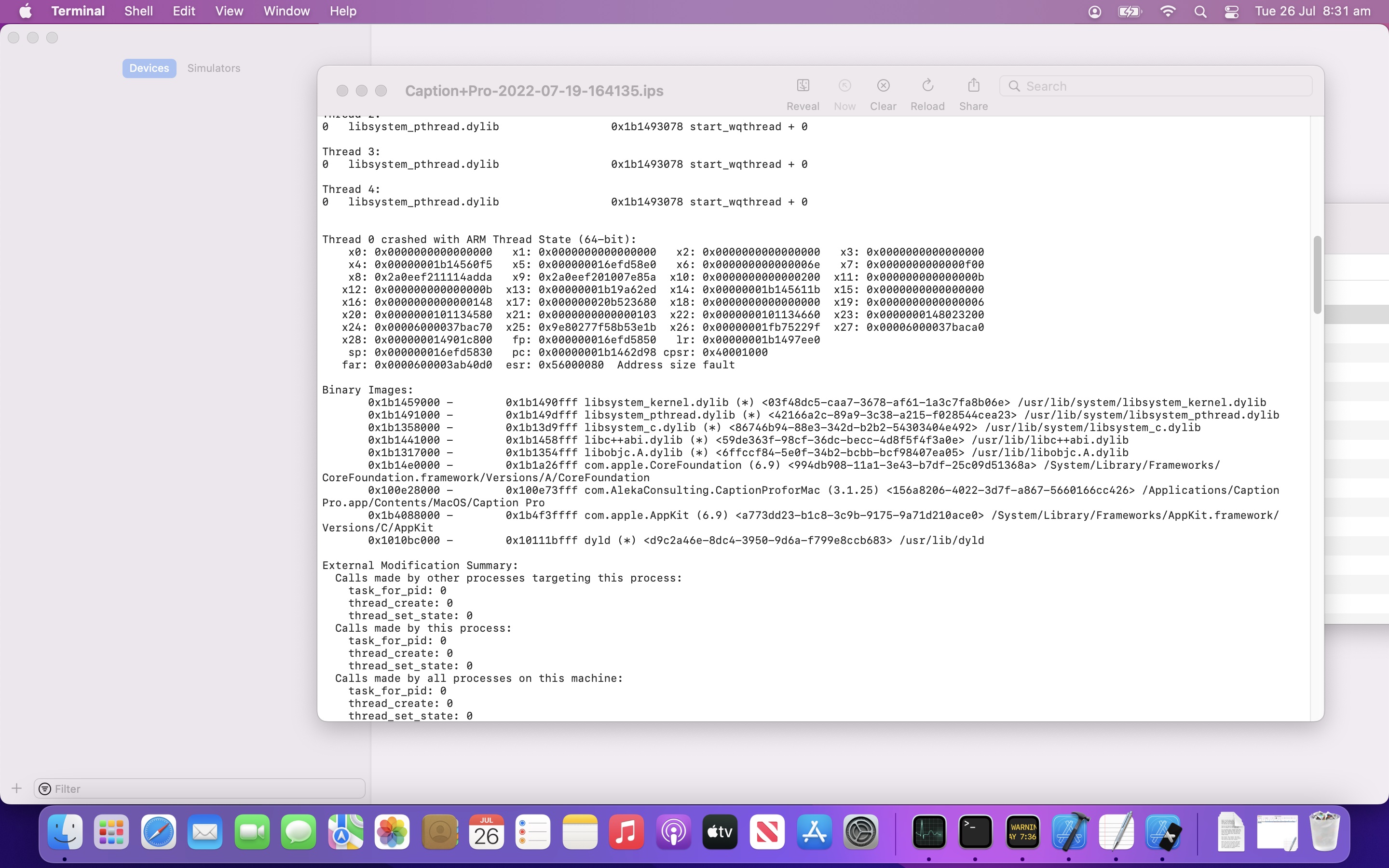The image size is (1389, 868).
Task: Open the Share toolbar button
Action: [973, 86]
